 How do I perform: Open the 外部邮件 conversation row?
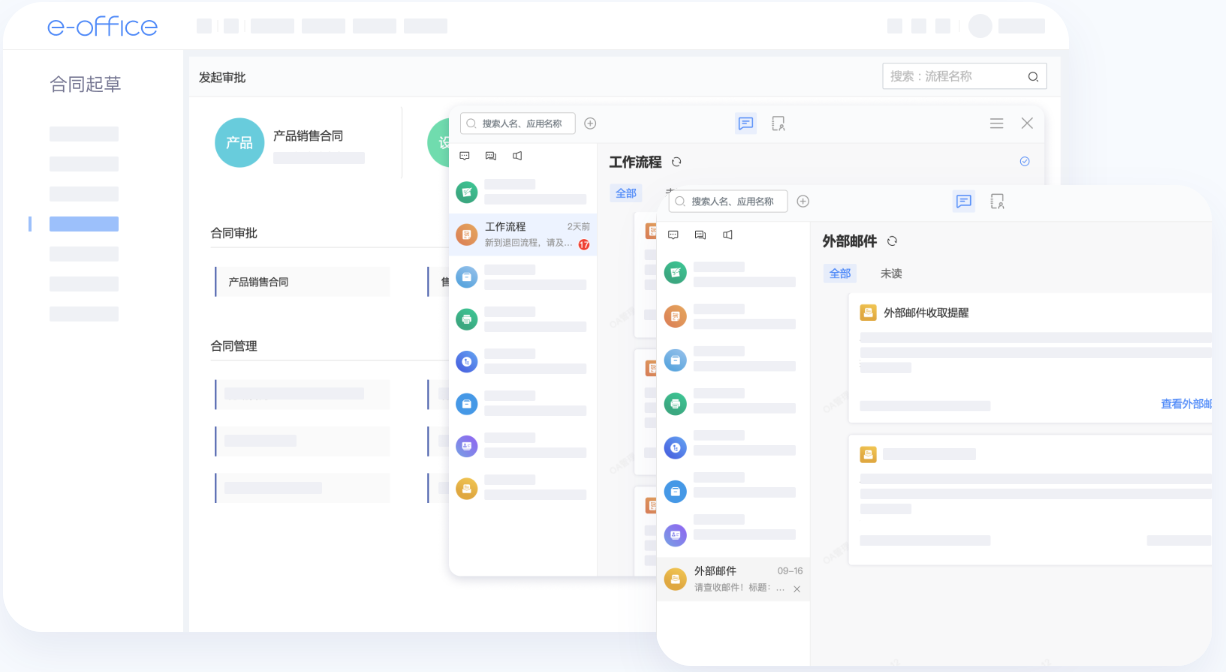pyautogui.click(x=733, y=579)
